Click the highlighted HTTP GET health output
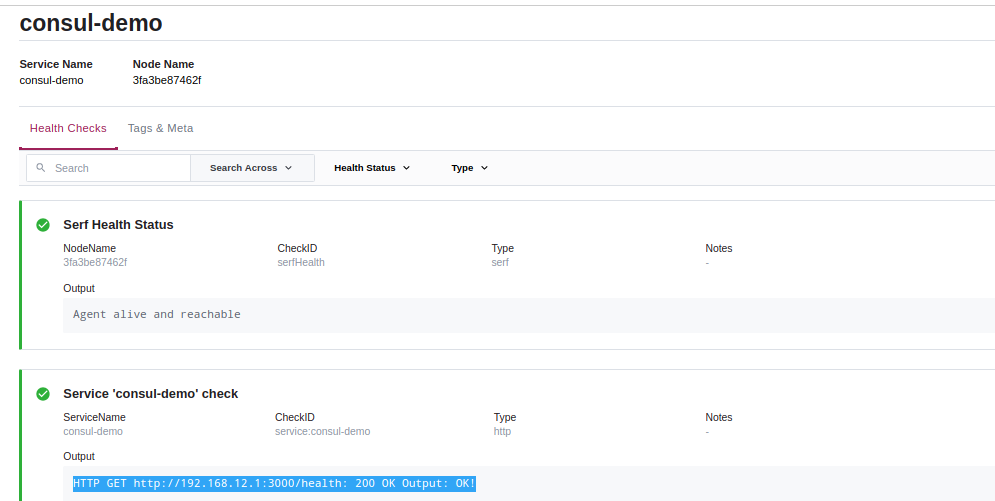The width and height of the screenshot is (995, 501). coord(274,483)
